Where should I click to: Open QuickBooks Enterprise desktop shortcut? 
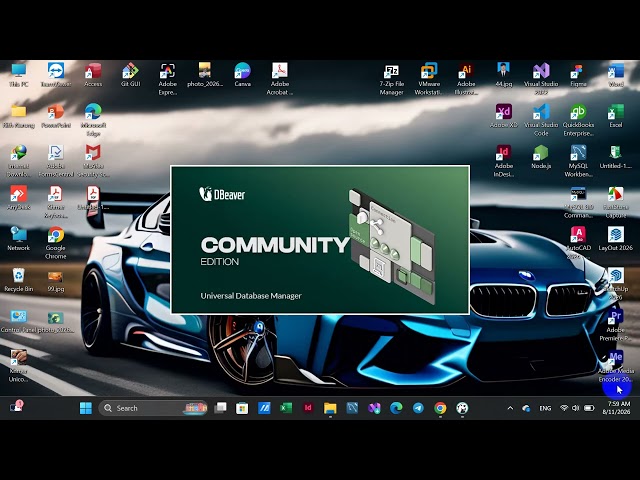[x=578, y=120]
